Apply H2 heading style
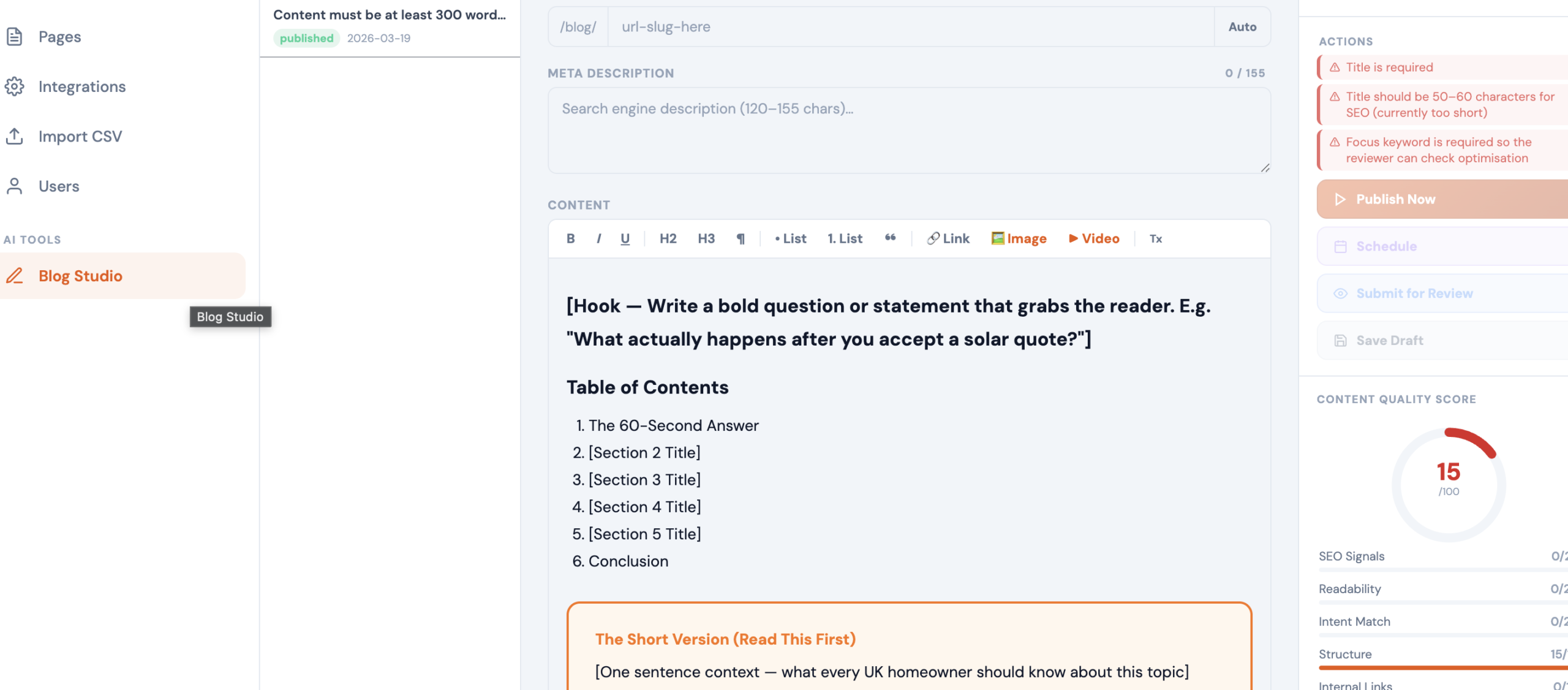This screenshot has width=1568, height=690. 668,238
